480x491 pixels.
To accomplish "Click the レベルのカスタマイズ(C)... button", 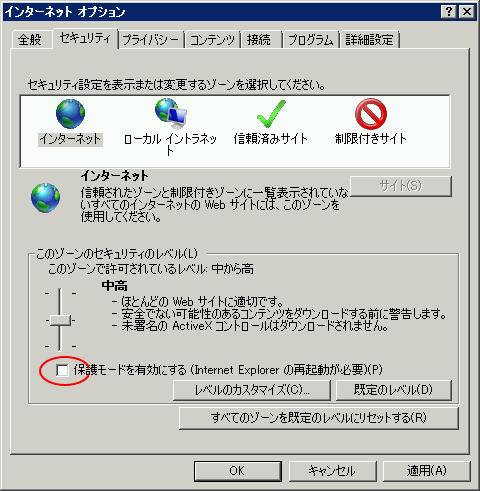I will (x=252, y=390).
